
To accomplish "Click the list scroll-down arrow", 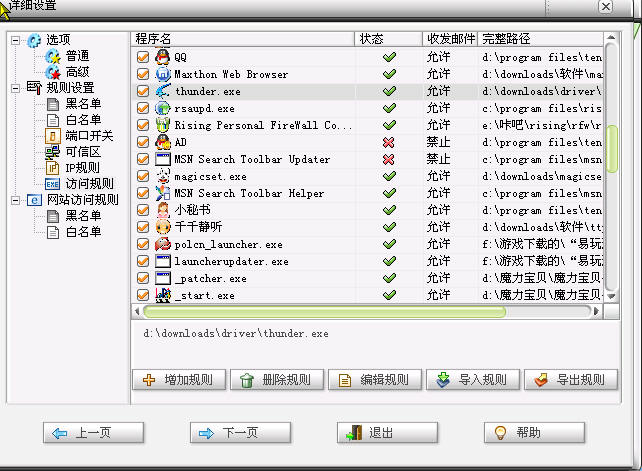I will pos(611,296).
